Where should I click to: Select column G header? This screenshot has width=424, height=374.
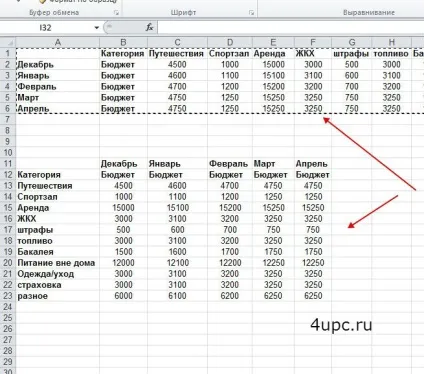pos(352,42)
